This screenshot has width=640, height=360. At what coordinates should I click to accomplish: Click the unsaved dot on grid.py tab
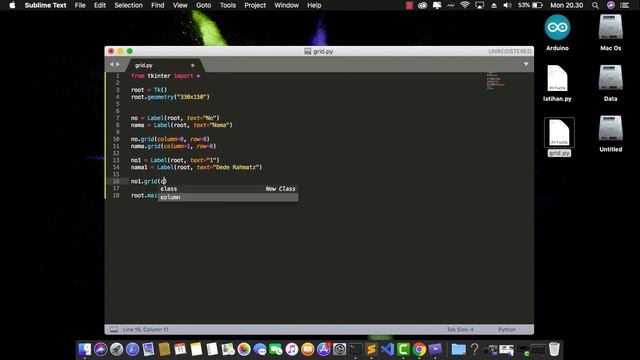coord(193,65)
